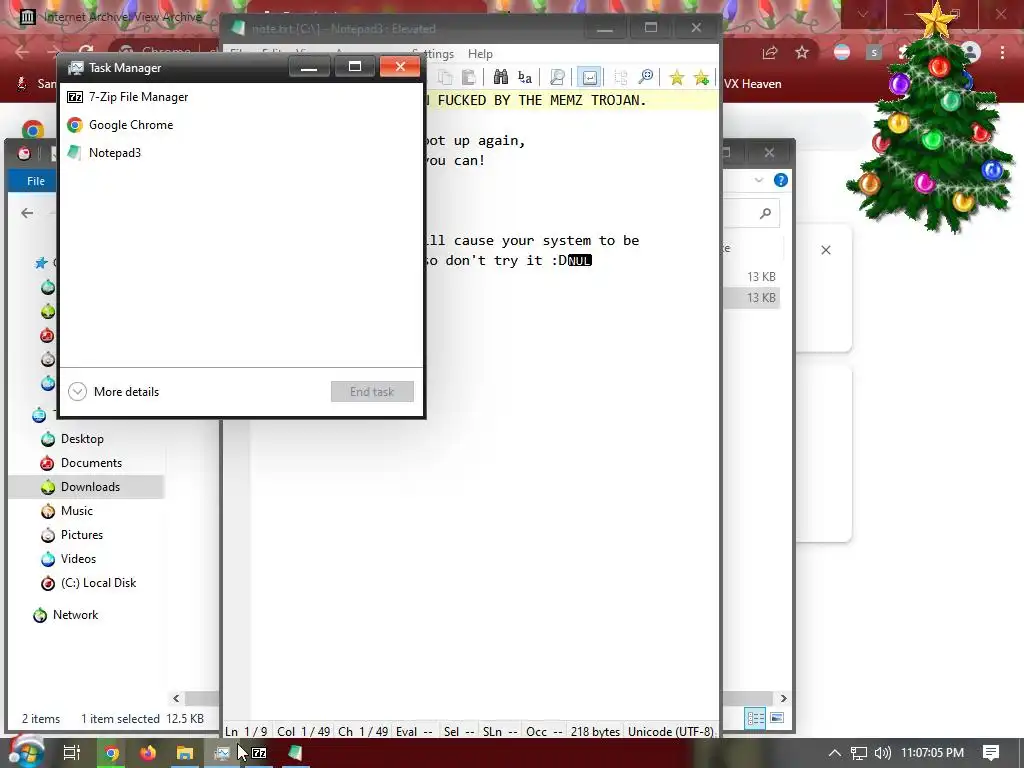Click the Col 1 / 49 status indicator
1024x768 pixels.
pyautogui.click(x=304, y=731)
